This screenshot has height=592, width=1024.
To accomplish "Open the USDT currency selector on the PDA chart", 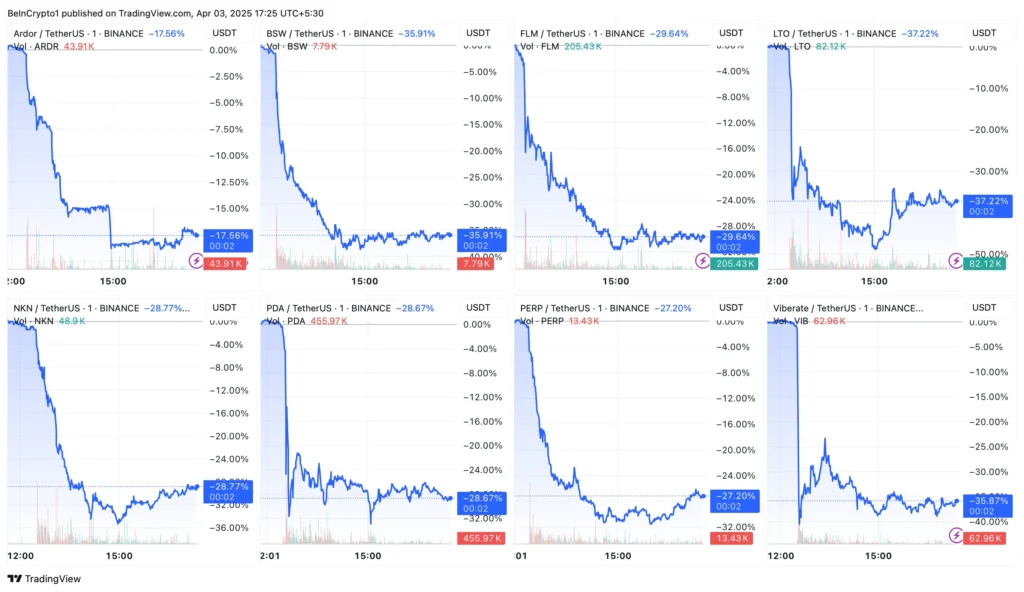I will pos(478,307).
